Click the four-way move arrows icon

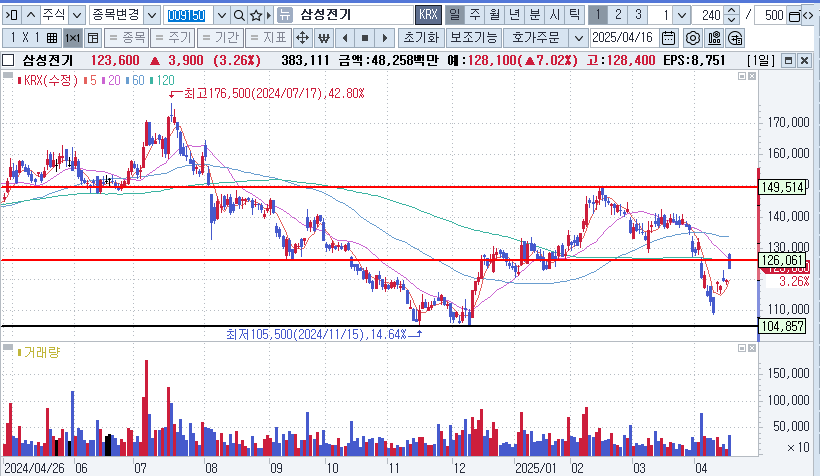coord(302,38)
